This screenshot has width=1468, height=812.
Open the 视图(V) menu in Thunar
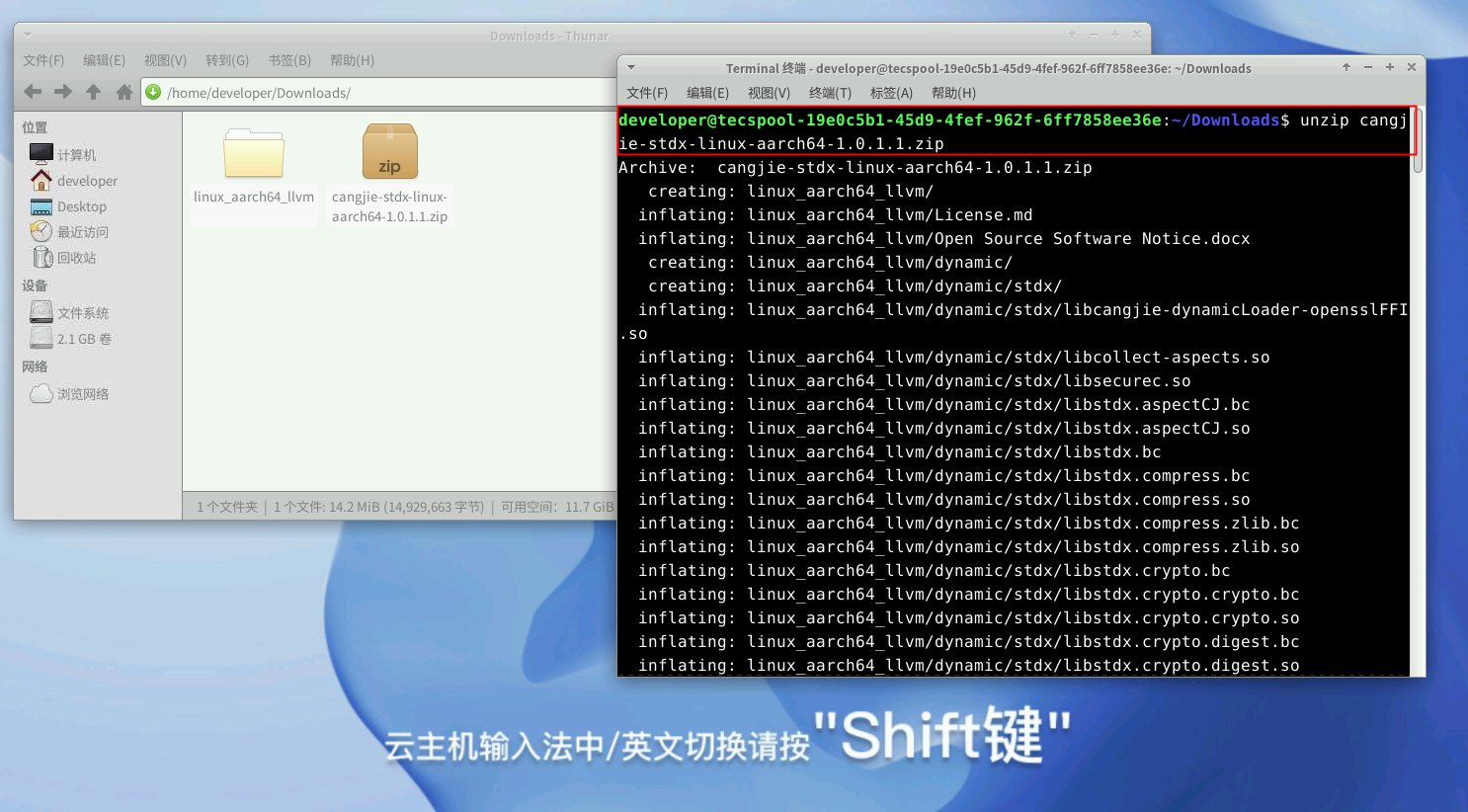(x=165, y=60)
